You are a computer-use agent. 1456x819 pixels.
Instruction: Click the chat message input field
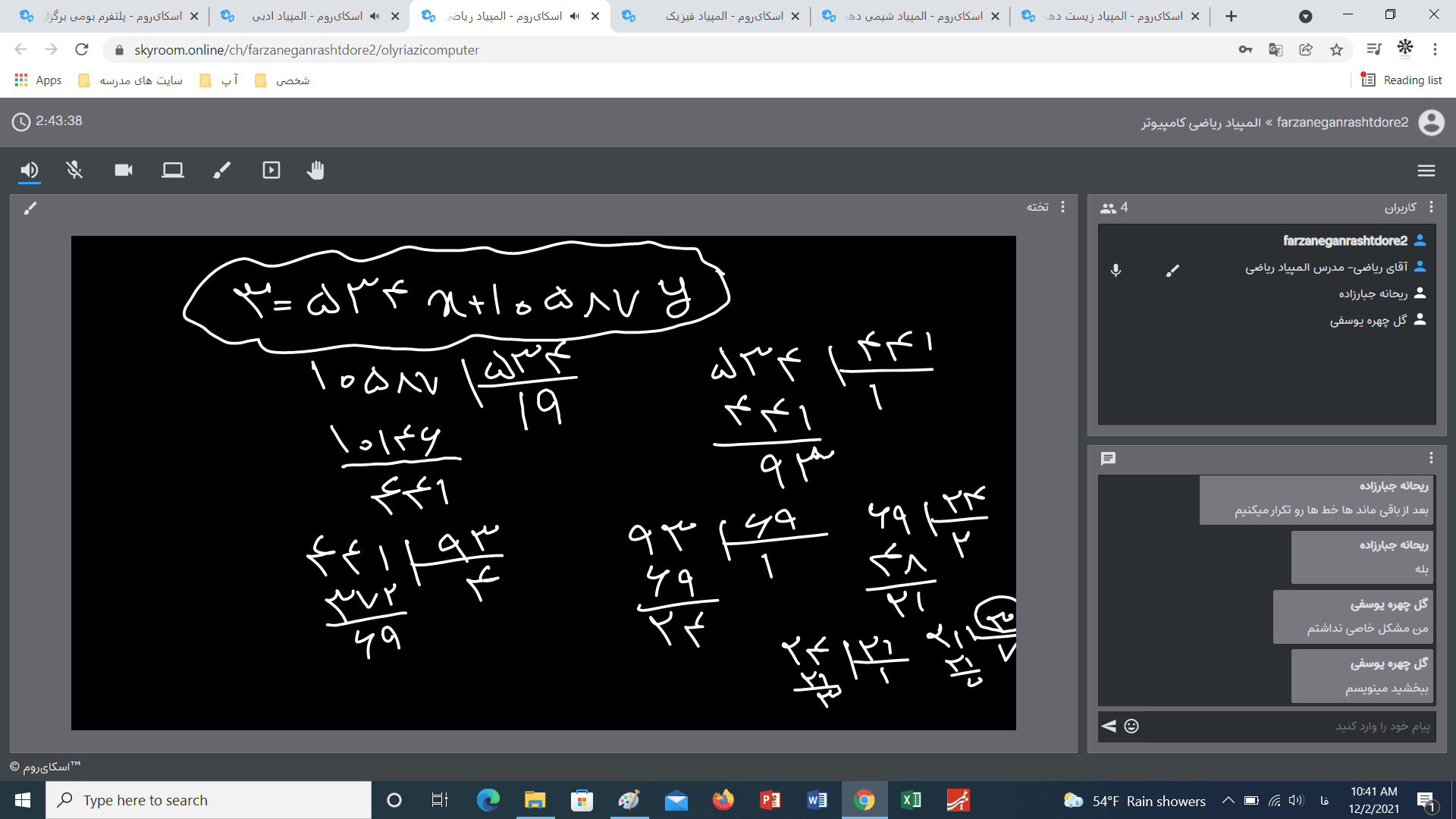pos(1289,726)
